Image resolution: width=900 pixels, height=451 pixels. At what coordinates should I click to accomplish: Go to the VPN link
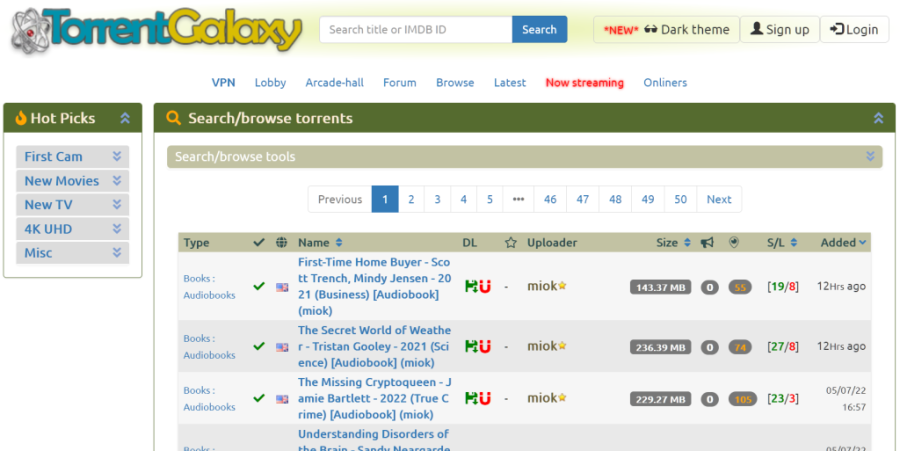(223, 83)
